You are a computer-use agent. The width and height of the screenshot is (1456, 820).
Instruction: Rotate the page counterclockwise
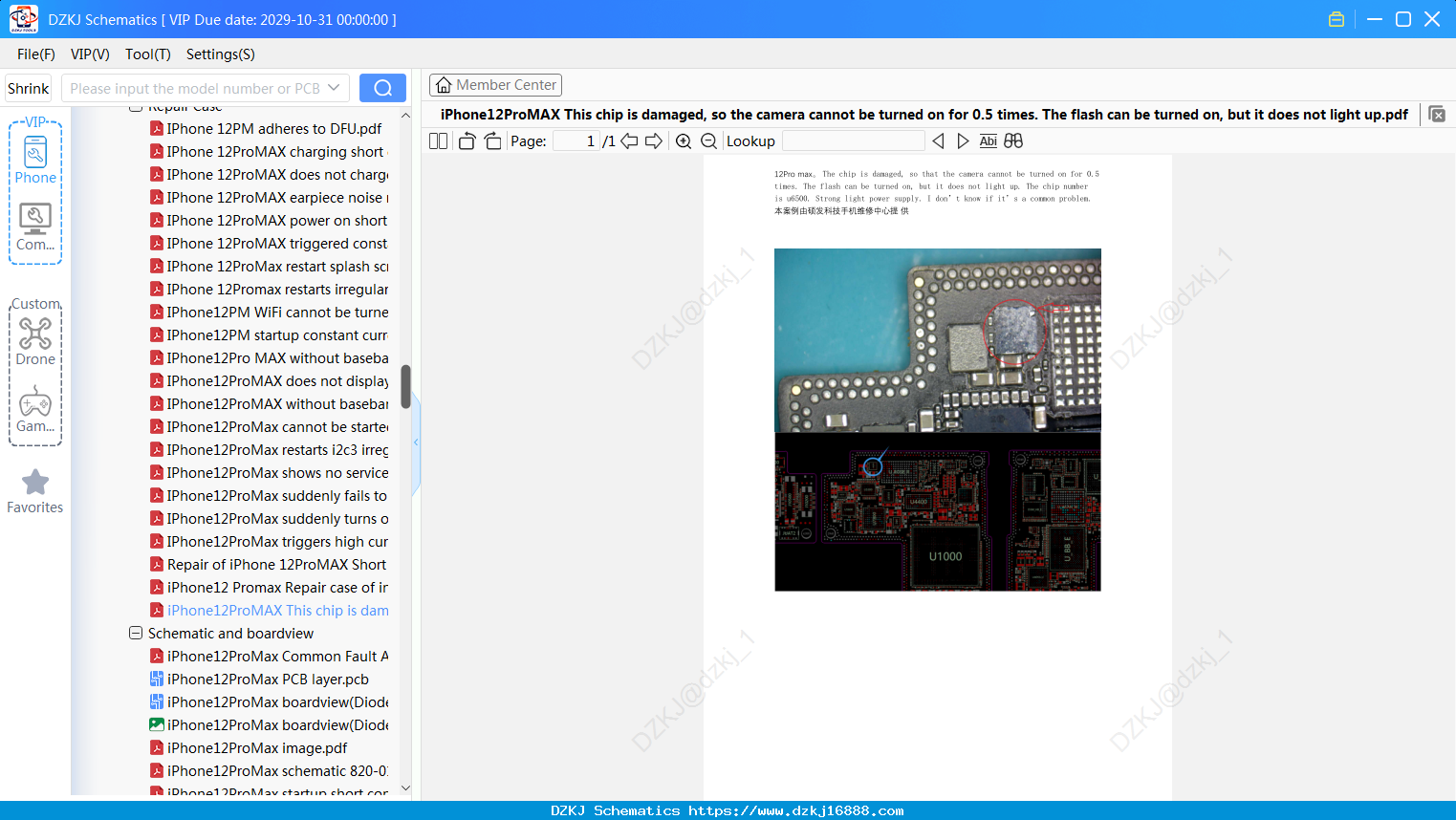click(467, 141)
